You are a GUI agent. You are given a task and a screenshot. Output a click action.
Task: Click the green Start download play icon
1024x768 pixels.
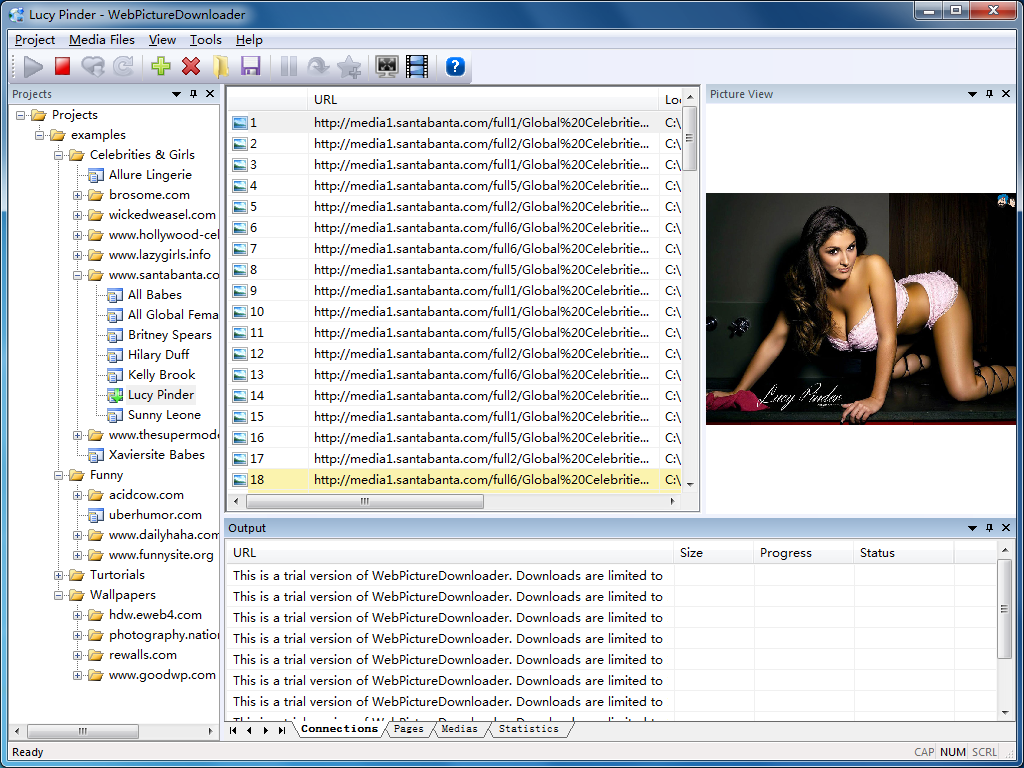[x=33, y=67]
